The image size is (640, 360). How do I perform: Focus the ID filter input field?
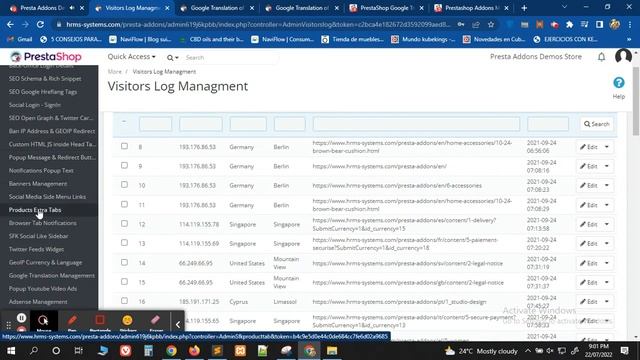click(156, 124)
